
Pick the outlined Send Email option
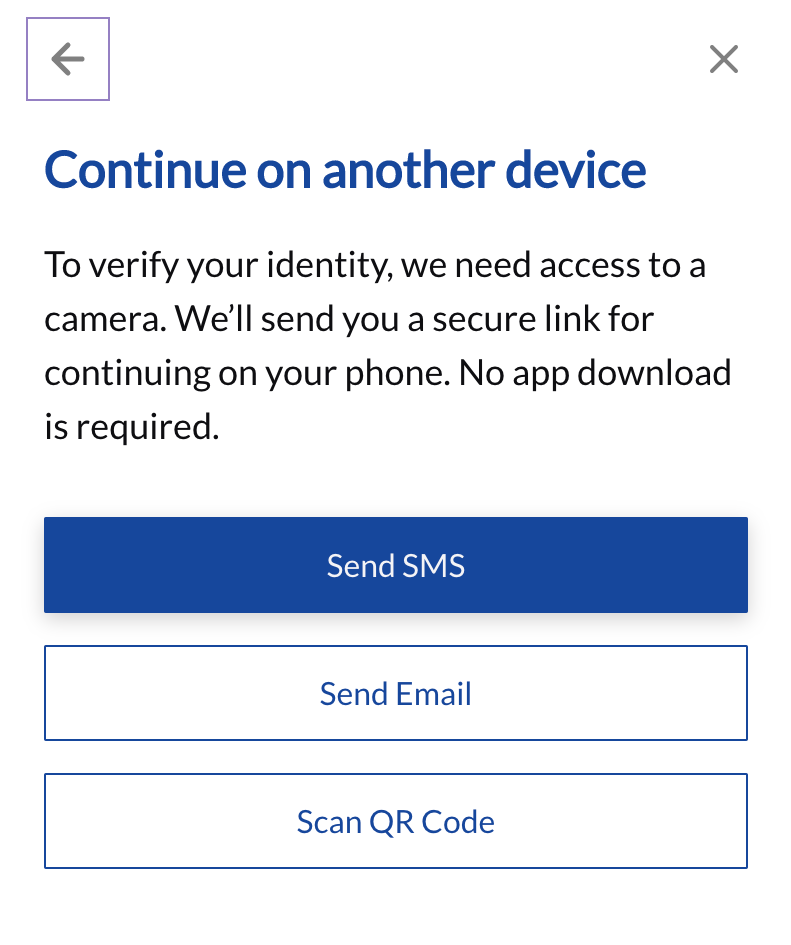(396, 693)
